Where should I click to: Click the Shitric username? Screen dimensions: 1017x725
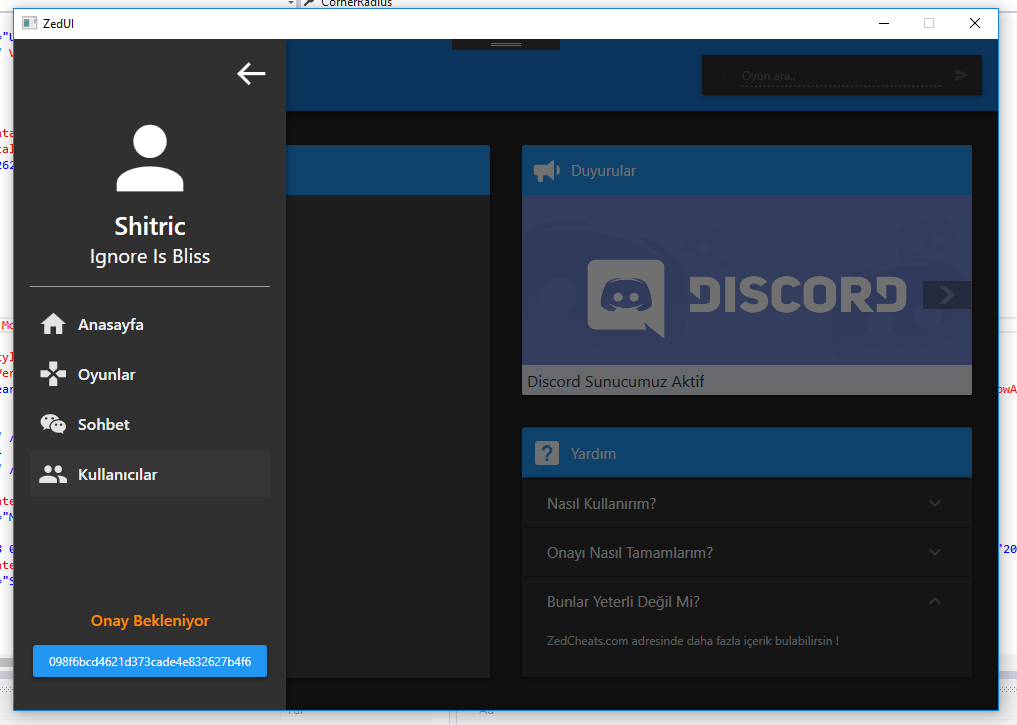150,226
